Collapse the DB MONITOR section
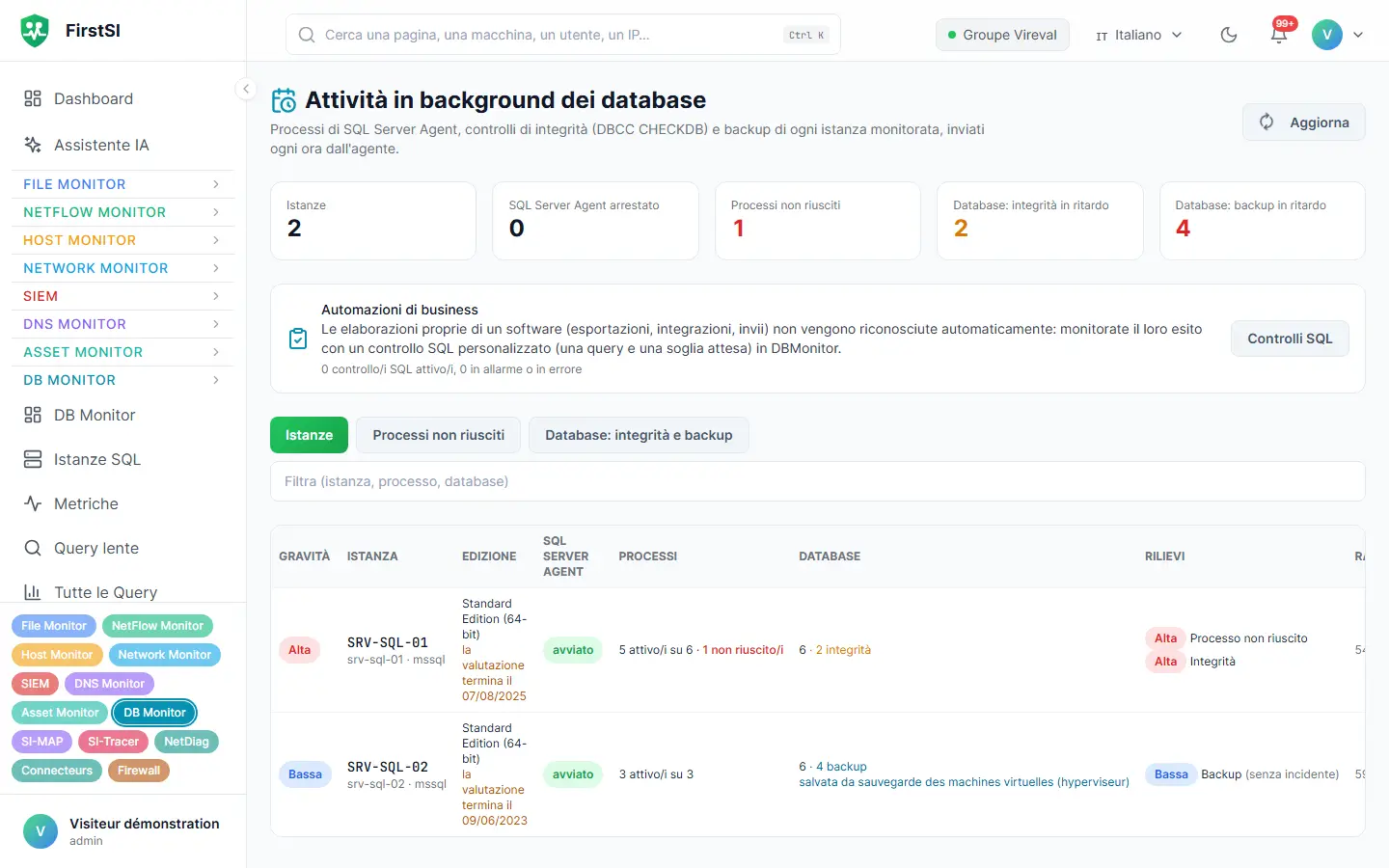This screenshot has width=1389, height=868. [x=123, y=380]
